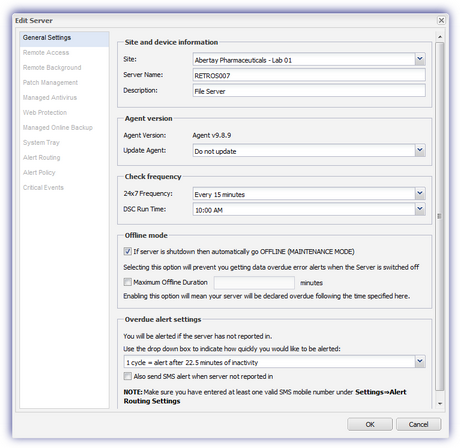Click the Site and device information heading
Image resolution: width=460 pixels, height=448 pixels.
(171, 42)
